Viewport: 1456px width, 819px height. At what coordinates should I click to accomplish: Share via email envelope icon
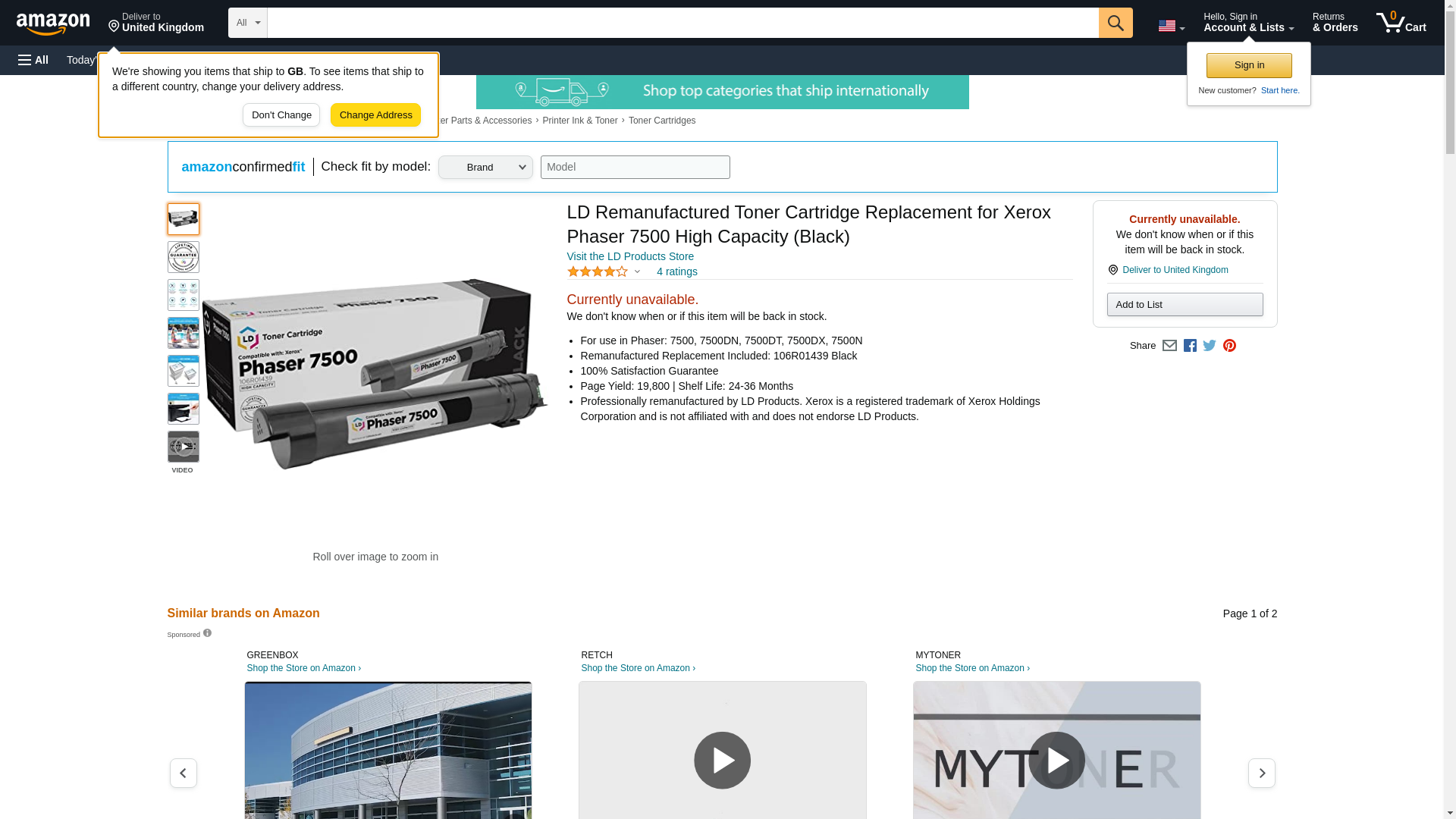[1169, 346]
